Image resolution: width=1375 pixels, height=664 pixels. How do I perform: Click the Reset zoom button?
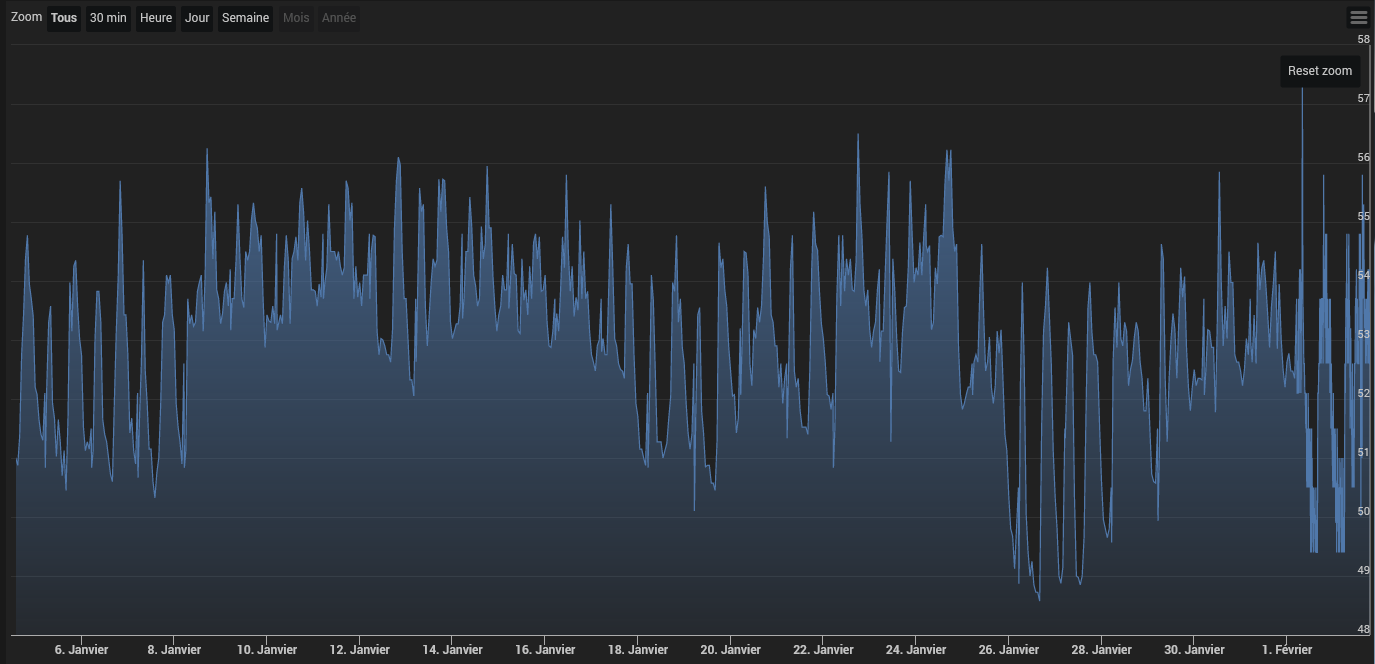pos(1319,71)
